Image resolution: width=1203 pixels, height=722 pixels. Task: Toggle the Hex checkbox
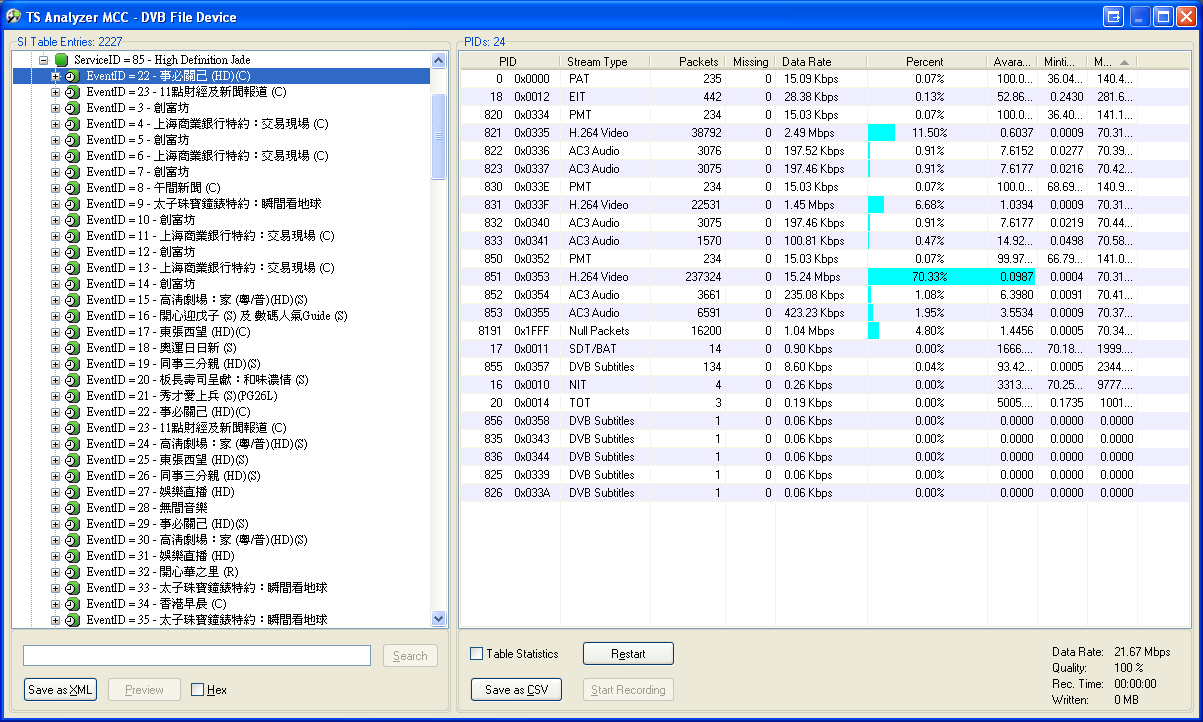click(x=198, y=690)
